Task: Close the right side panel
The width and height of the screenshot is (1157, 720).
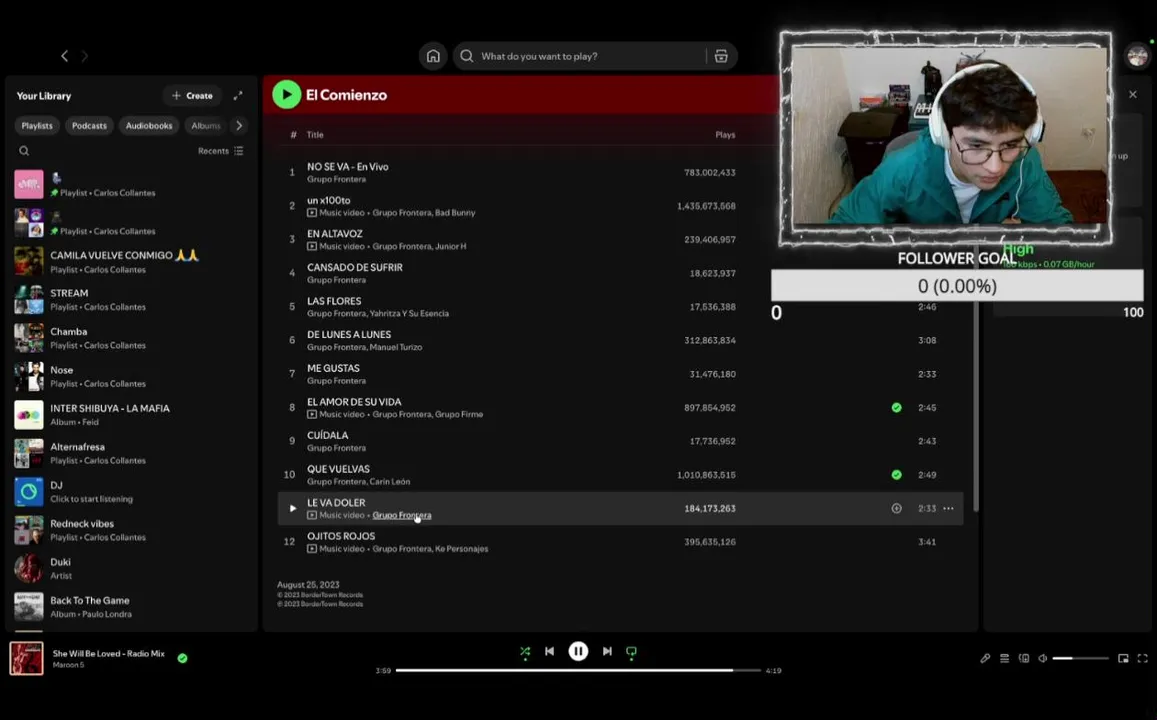Action: [x=1133, y=94]
